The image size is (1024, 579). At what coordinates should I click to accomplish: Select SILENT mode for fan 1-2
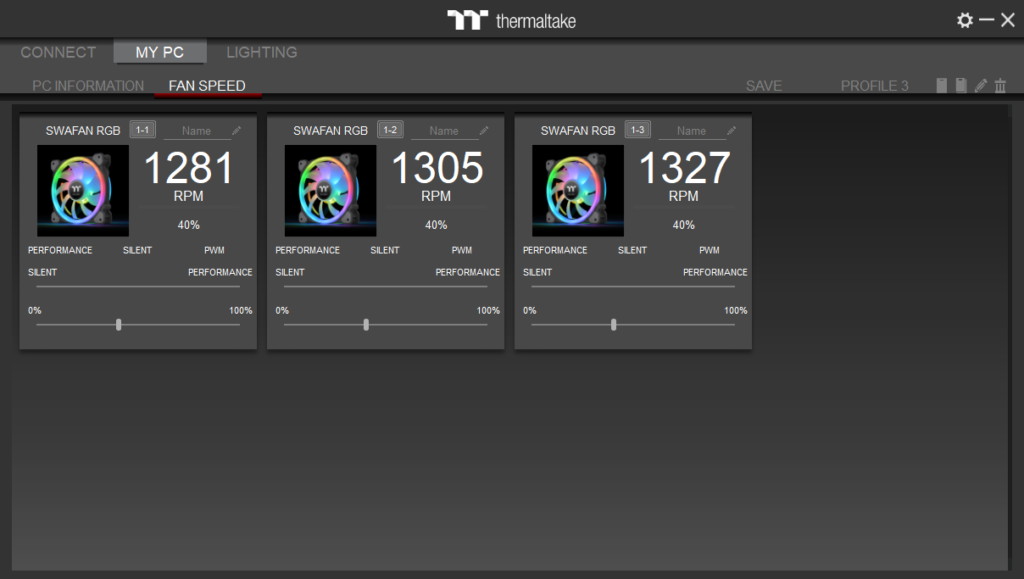[x=385, y=250]
